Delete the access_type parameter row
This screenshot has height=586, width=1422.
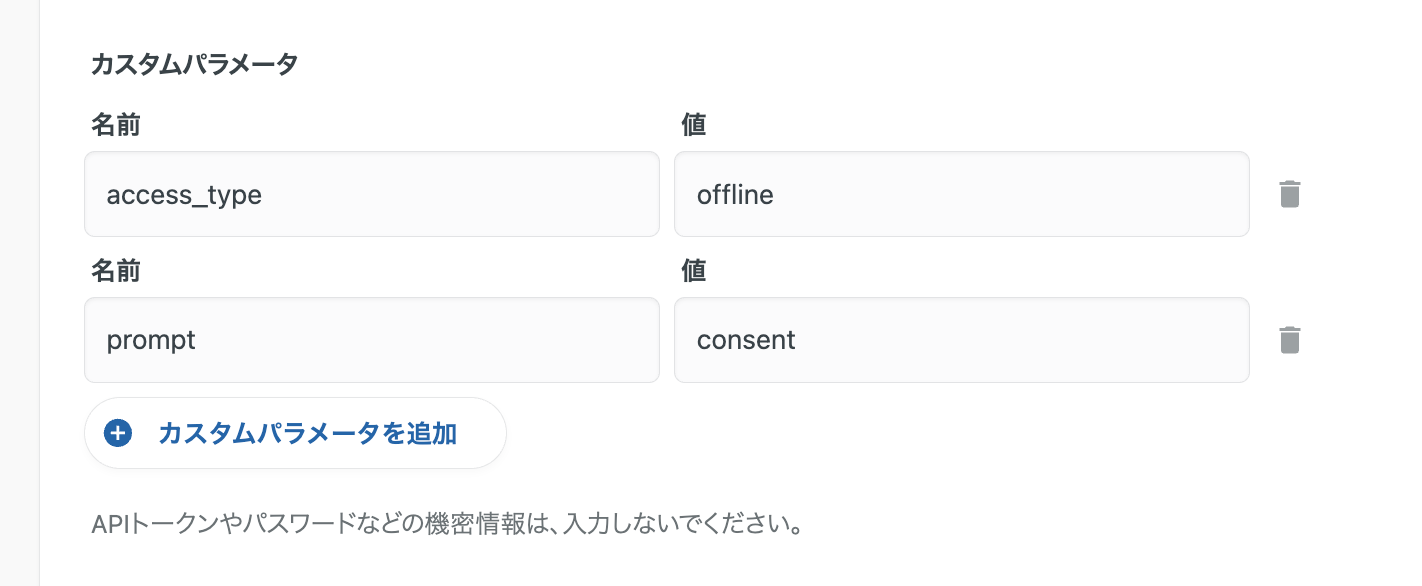tap(1290, 194)
